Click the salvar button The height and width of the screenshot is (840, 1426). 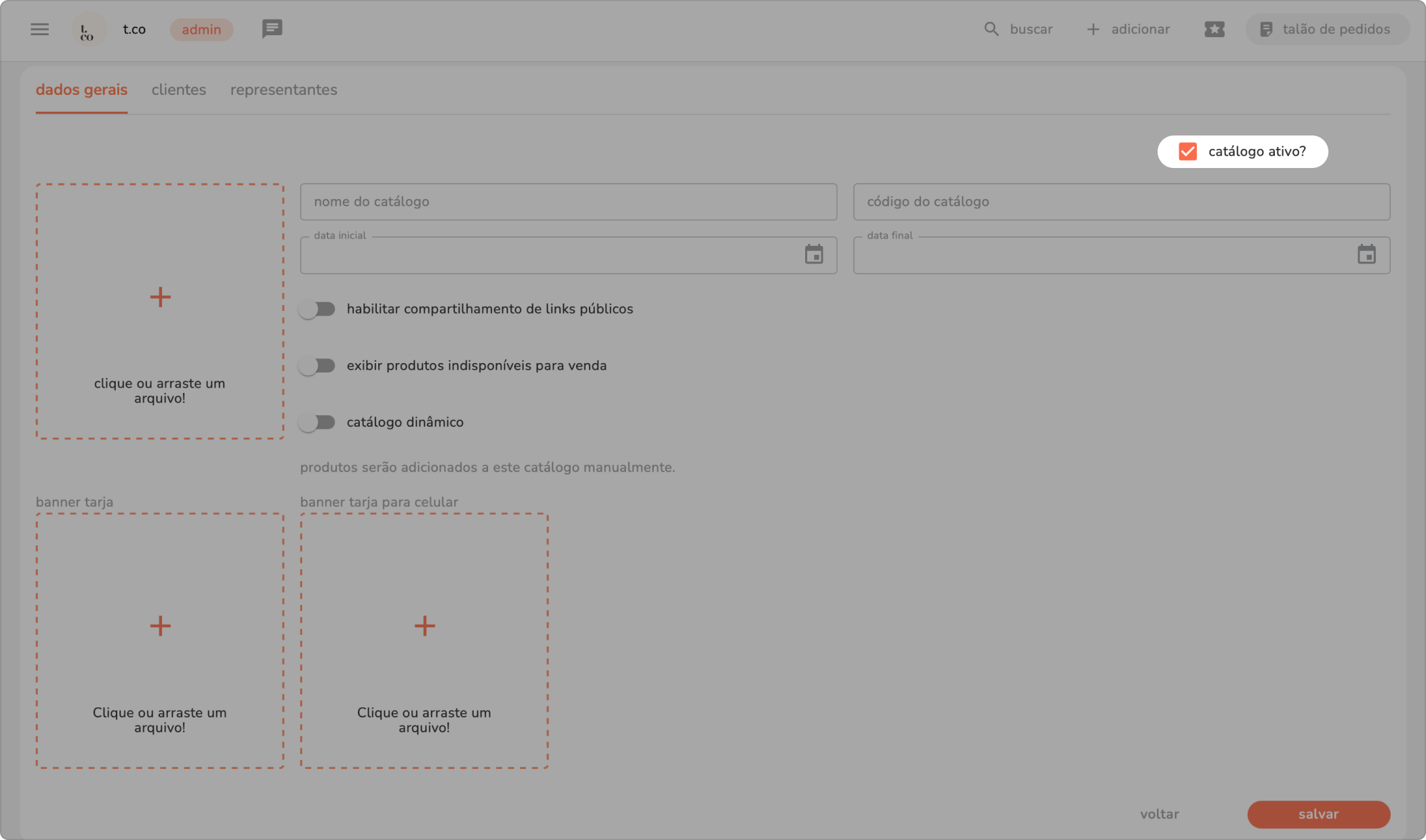(x=1318, y=814)
